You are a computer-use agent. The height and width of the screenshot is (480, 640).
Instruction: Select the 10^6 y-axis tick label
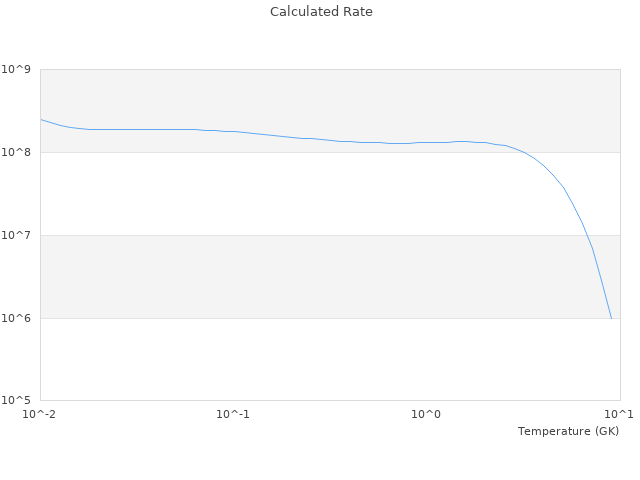pyautogui.click(x=18, y=319)
